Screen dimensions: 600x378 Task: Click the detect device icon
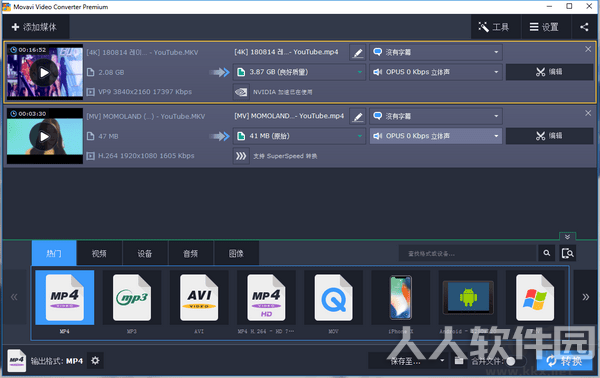567,253
